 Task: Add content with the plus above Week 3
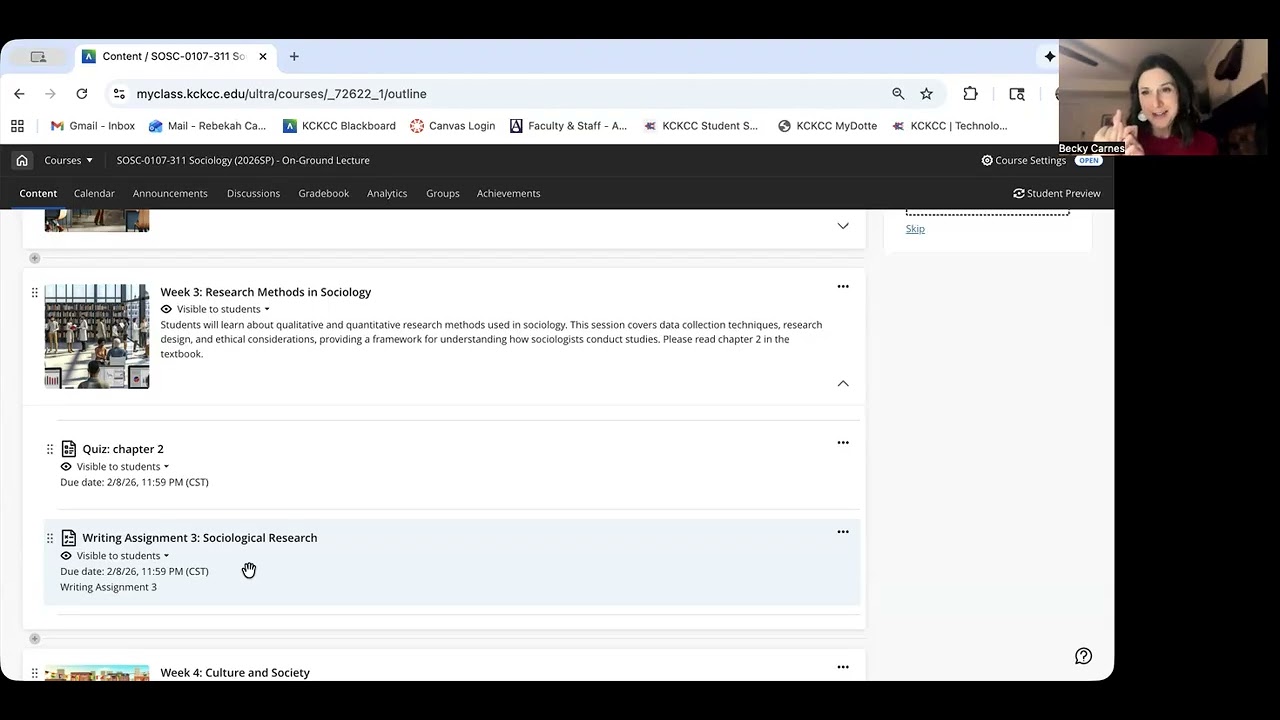click(34, 258)
